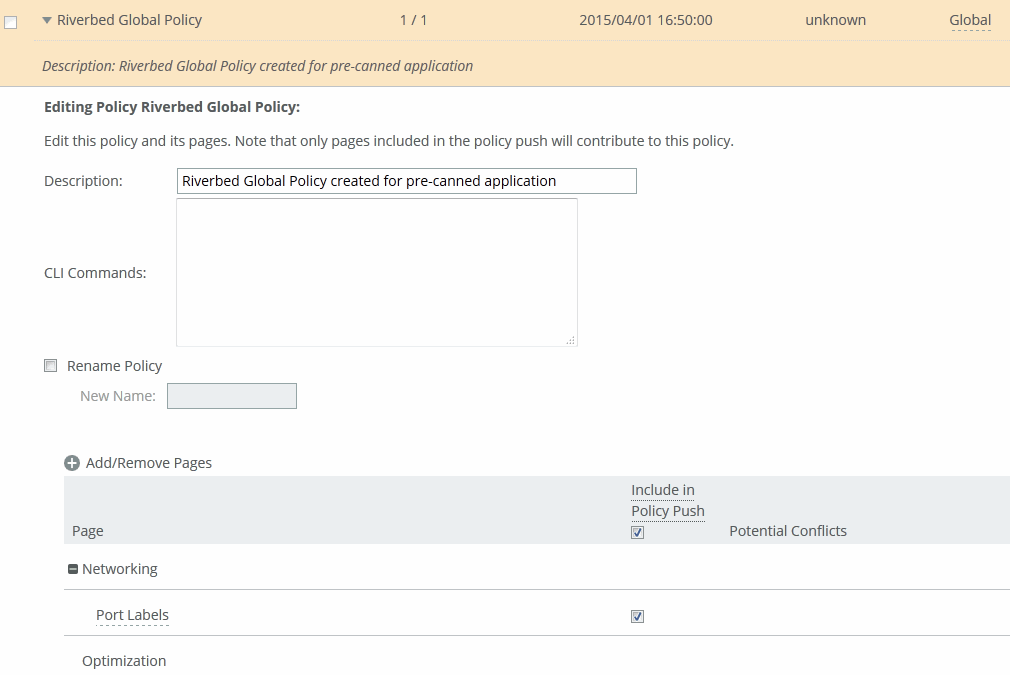Click the New Name input box

pyautogui.click(x=232, y=396)
